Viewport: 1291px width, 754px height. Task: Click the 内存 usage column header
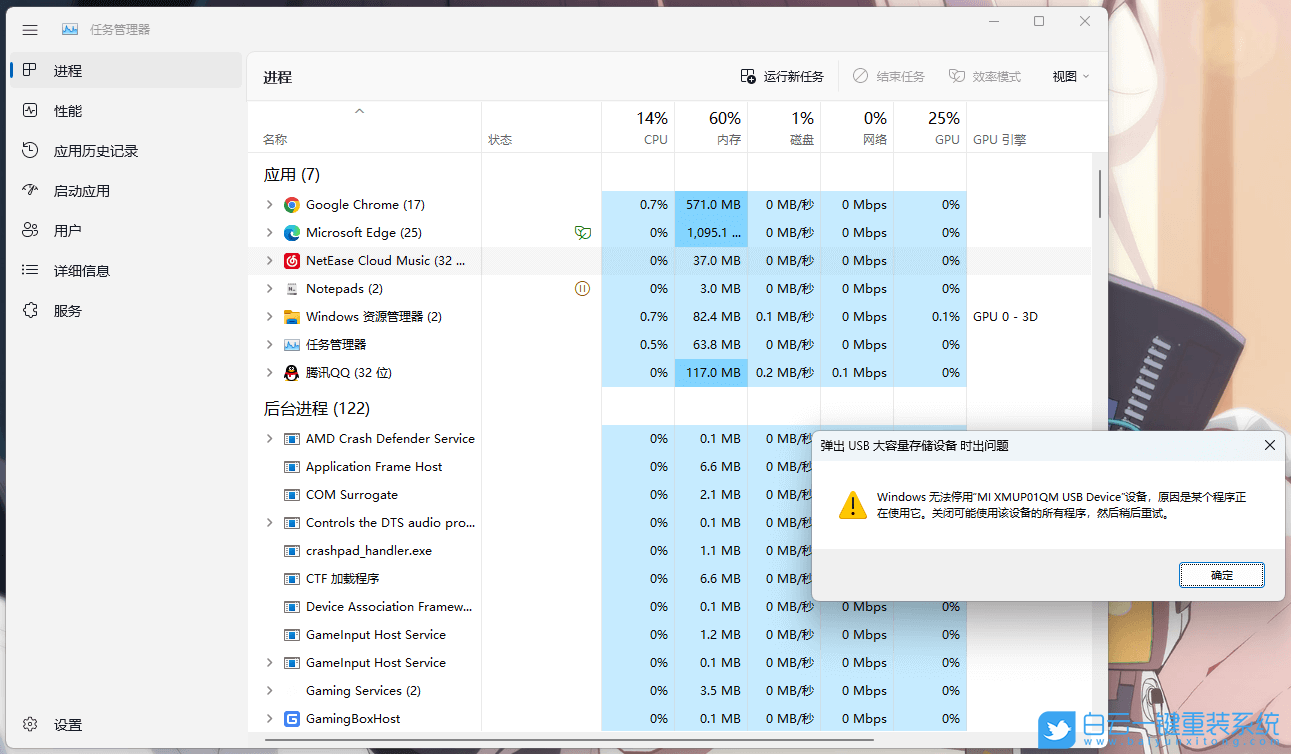pos(711,127)
